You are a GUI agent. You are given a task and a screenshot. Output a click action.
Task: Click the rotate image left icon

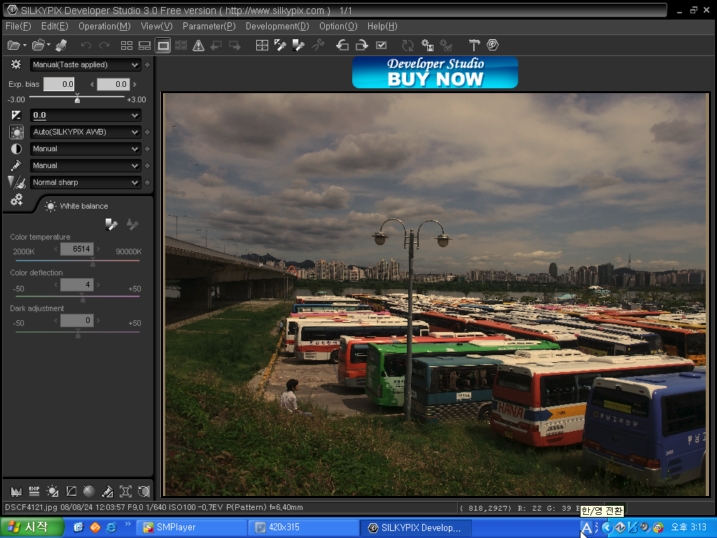click(342, 45)
